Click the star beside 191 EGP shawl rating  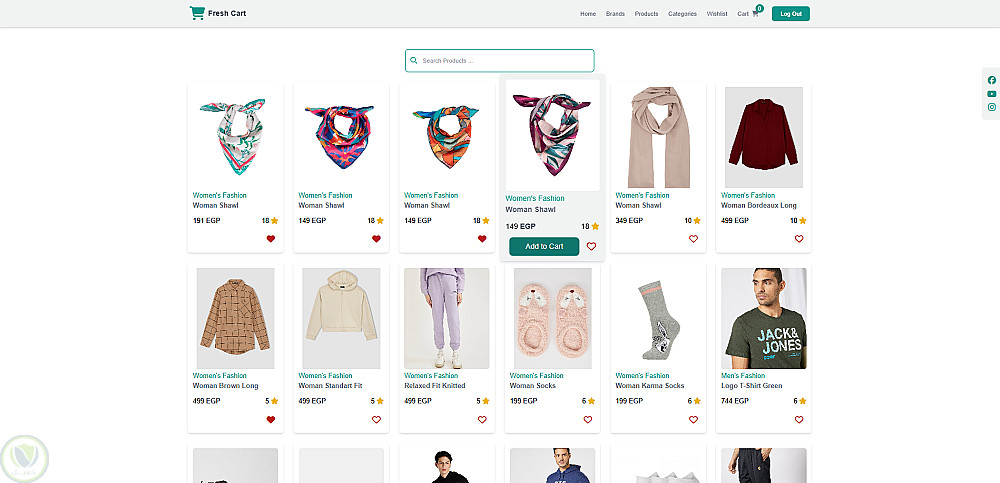pos(274,221)
